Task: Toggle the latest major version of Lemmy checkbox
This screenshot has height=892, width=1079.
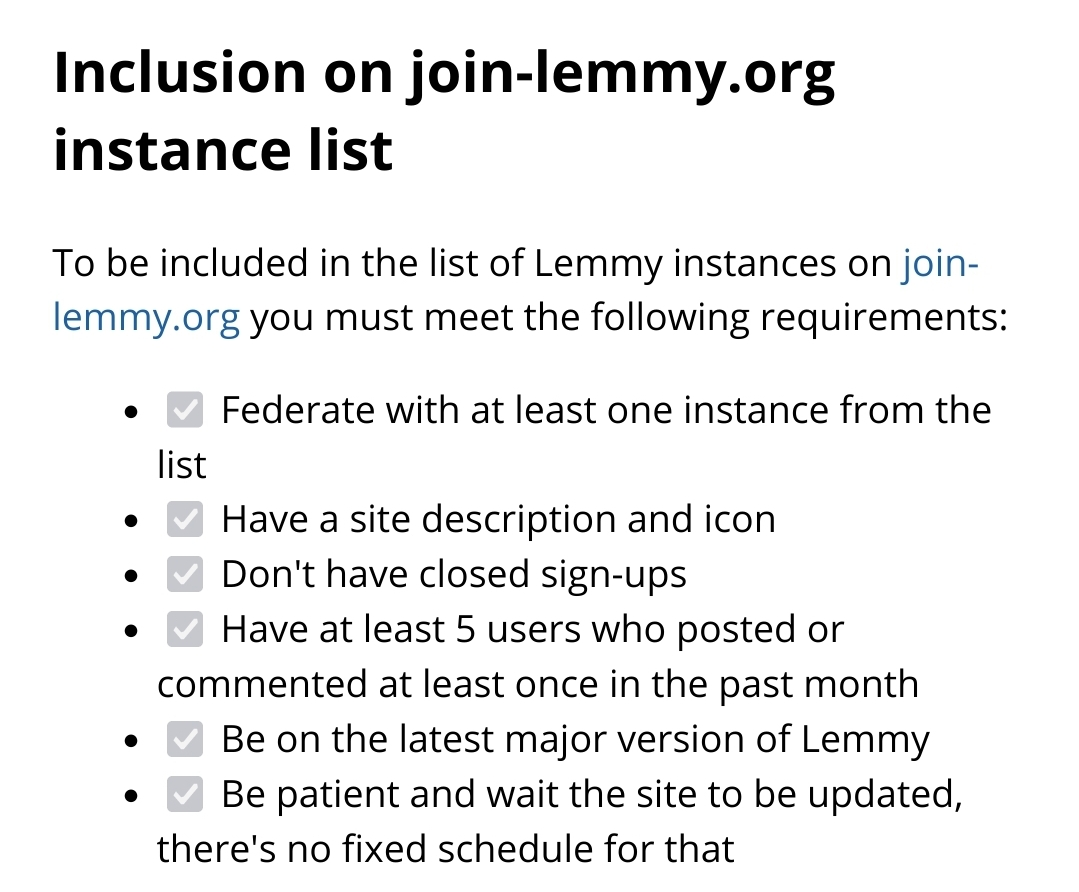Action: click(184, 739)
